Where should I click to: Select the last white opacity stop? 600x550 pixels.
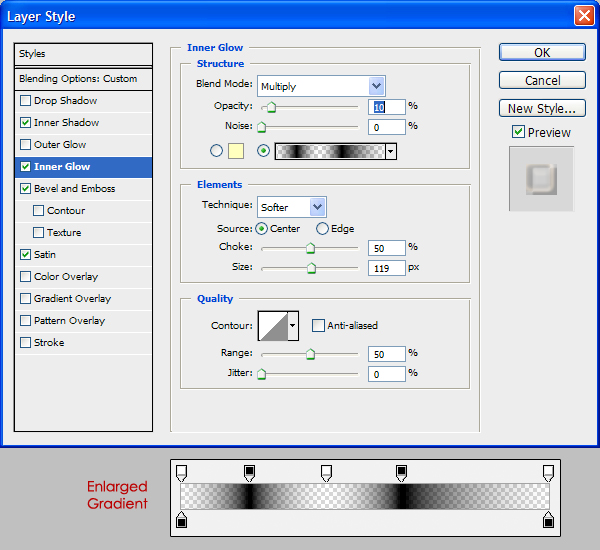click(548, 473)
